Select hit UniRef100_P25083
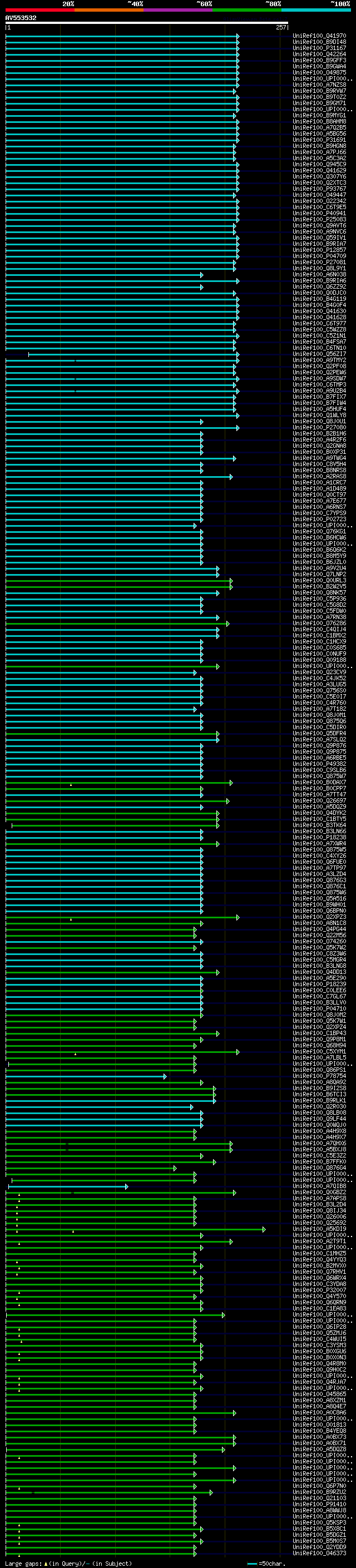 (319, 219)
